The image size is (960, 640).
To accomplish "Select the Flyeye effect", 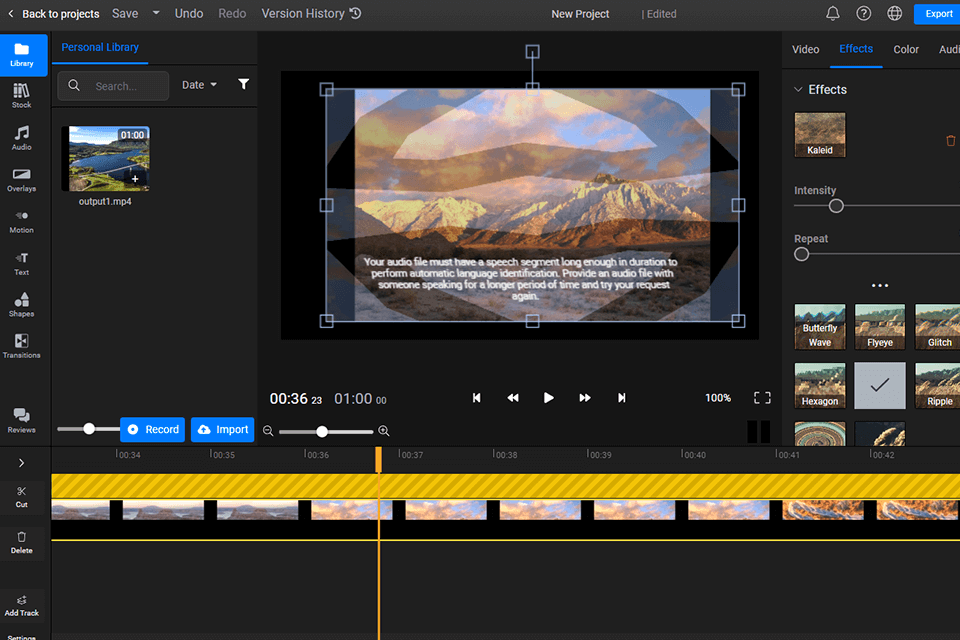I will (880, 326).
